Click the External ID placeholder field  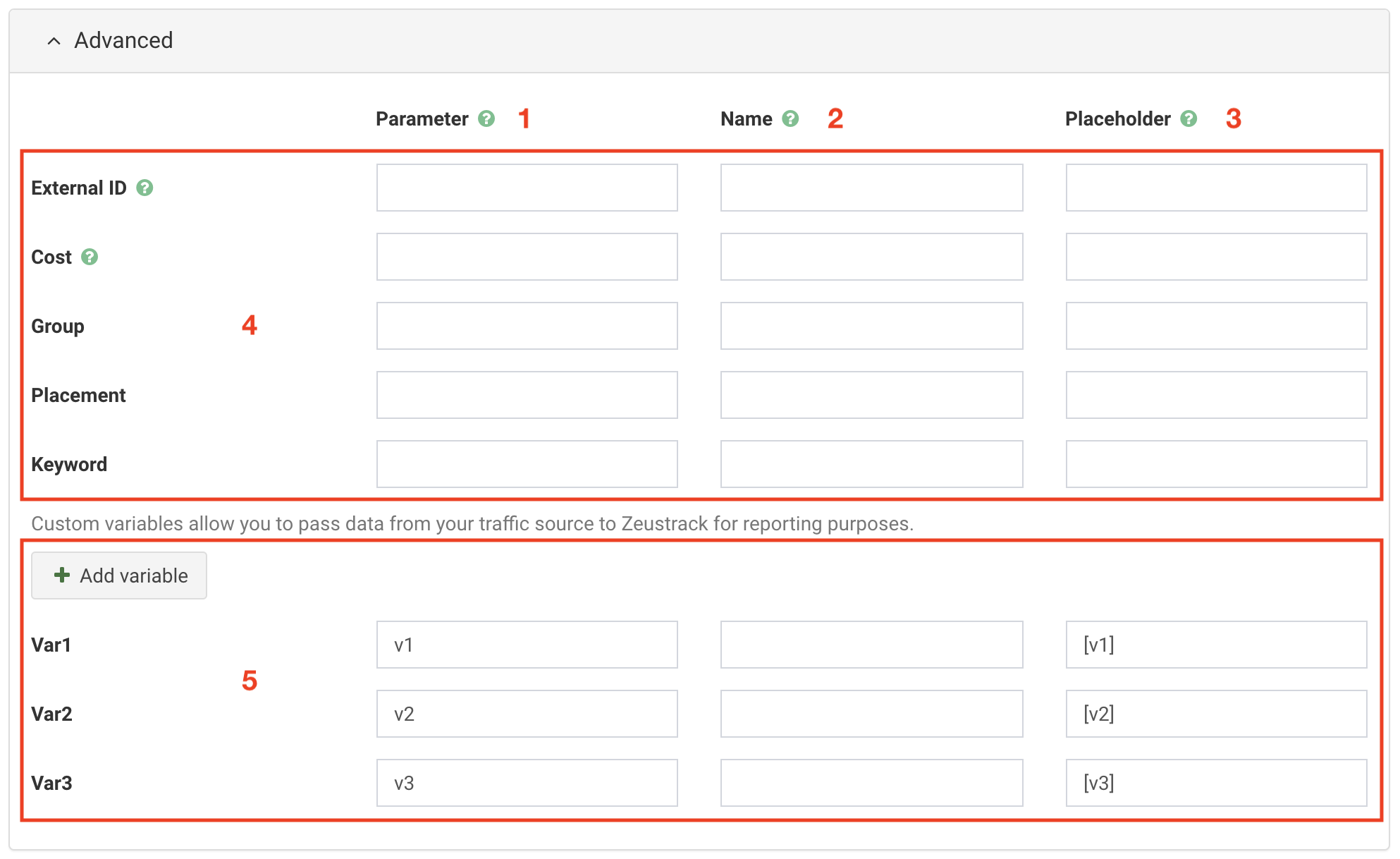pos(1216,188)
